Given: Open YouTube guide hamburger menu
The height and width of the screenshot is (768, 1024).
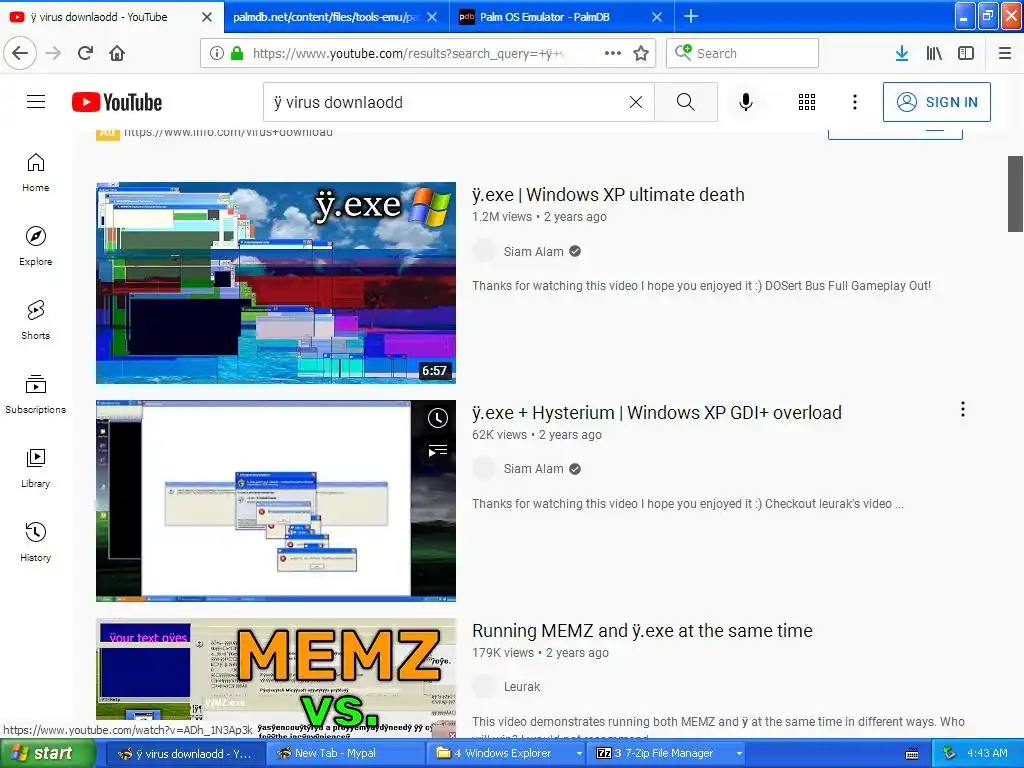Looking at the screenshot, I should 36,102.
